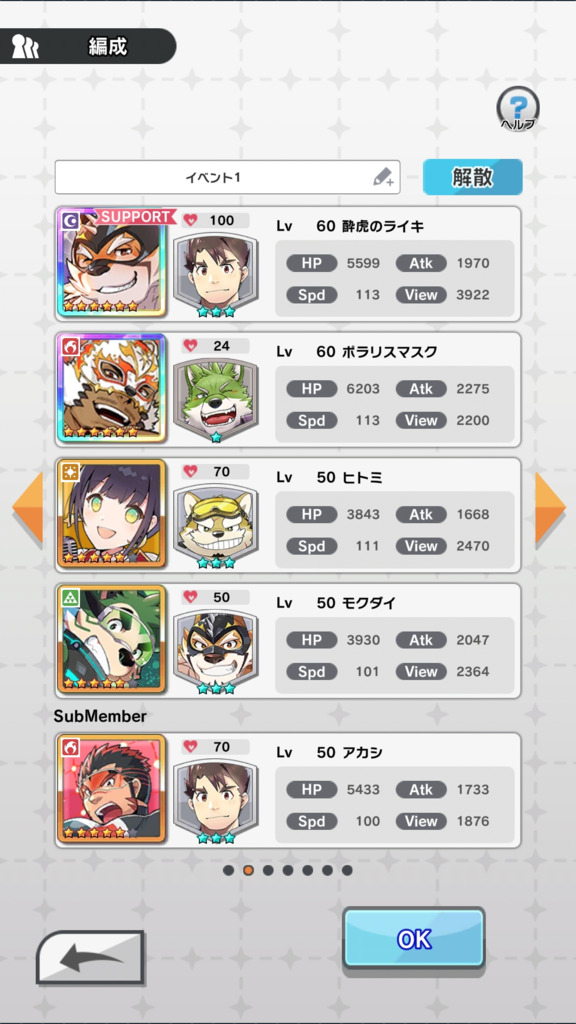
Task: Go to previous party with left orange arrow
Action: [x=27, y=507]
